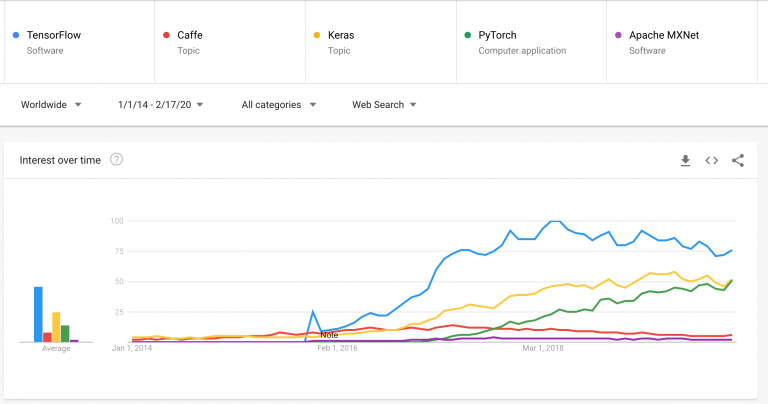Open the help icon beside Interest over time
The image size is (768, 404).
point(117,160)
